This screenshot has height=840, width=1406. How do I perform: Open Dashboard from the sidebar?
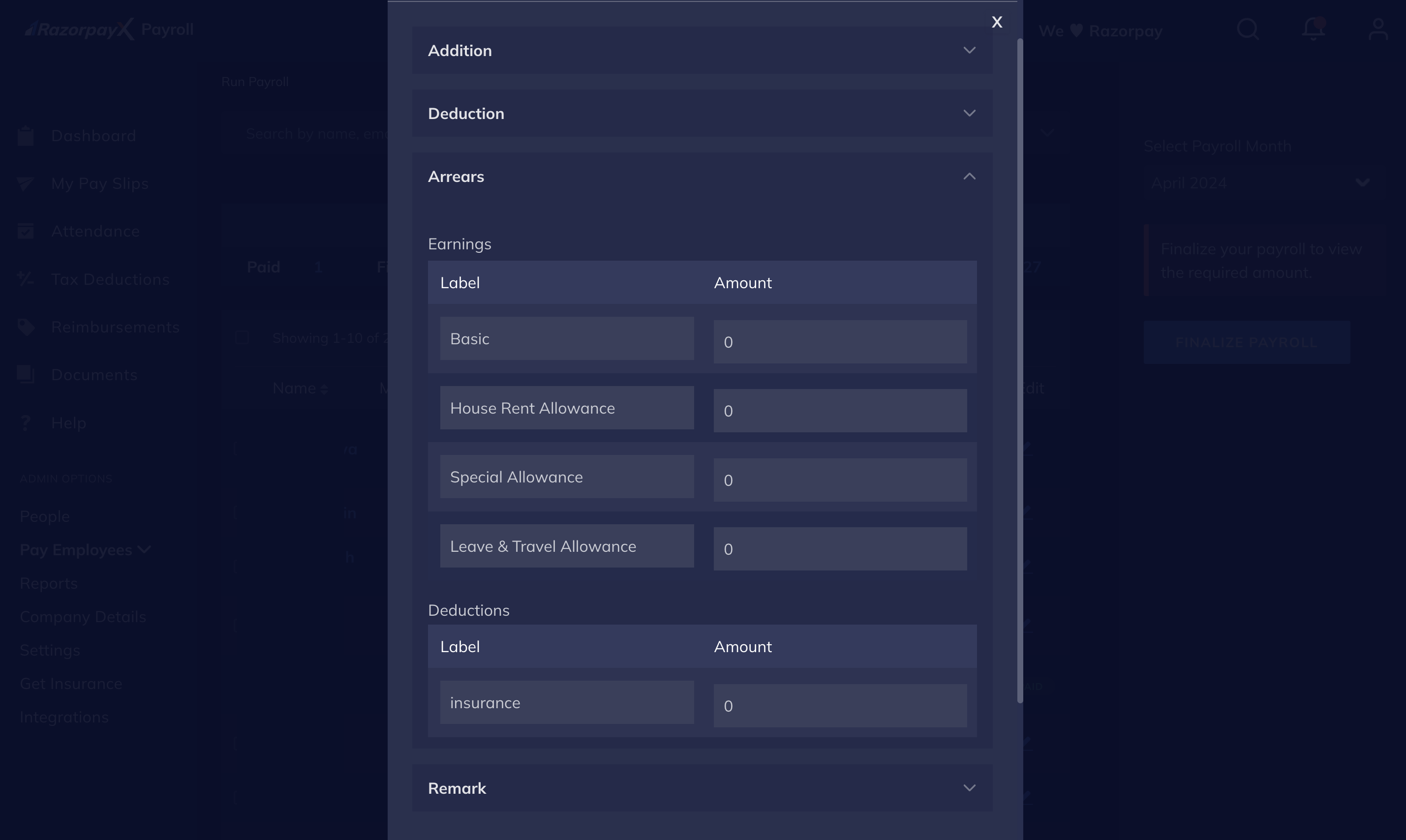[93, 136]
